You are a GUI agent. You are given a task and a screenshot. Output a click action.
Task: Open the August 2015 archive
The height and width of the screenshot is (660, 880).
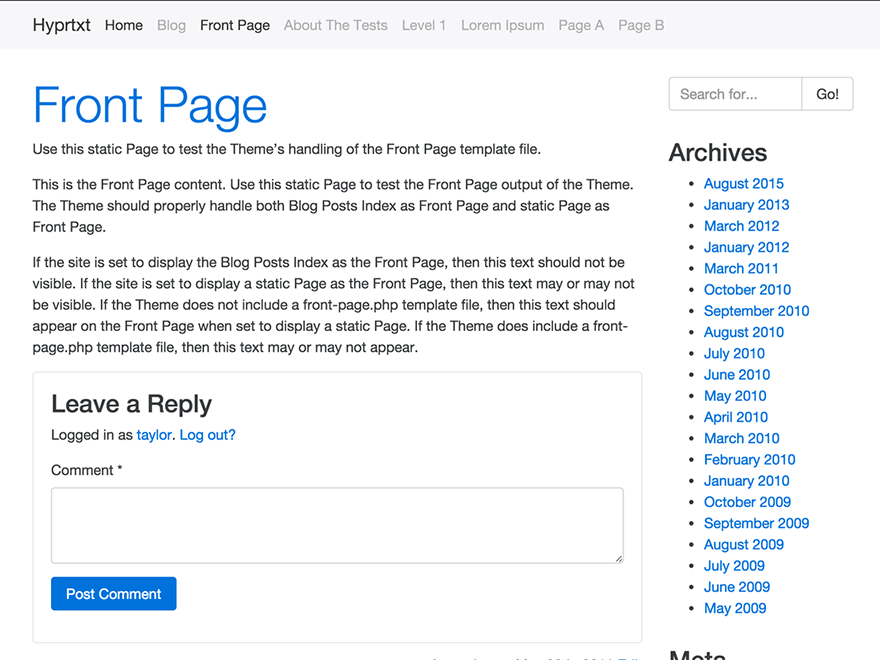743,183
